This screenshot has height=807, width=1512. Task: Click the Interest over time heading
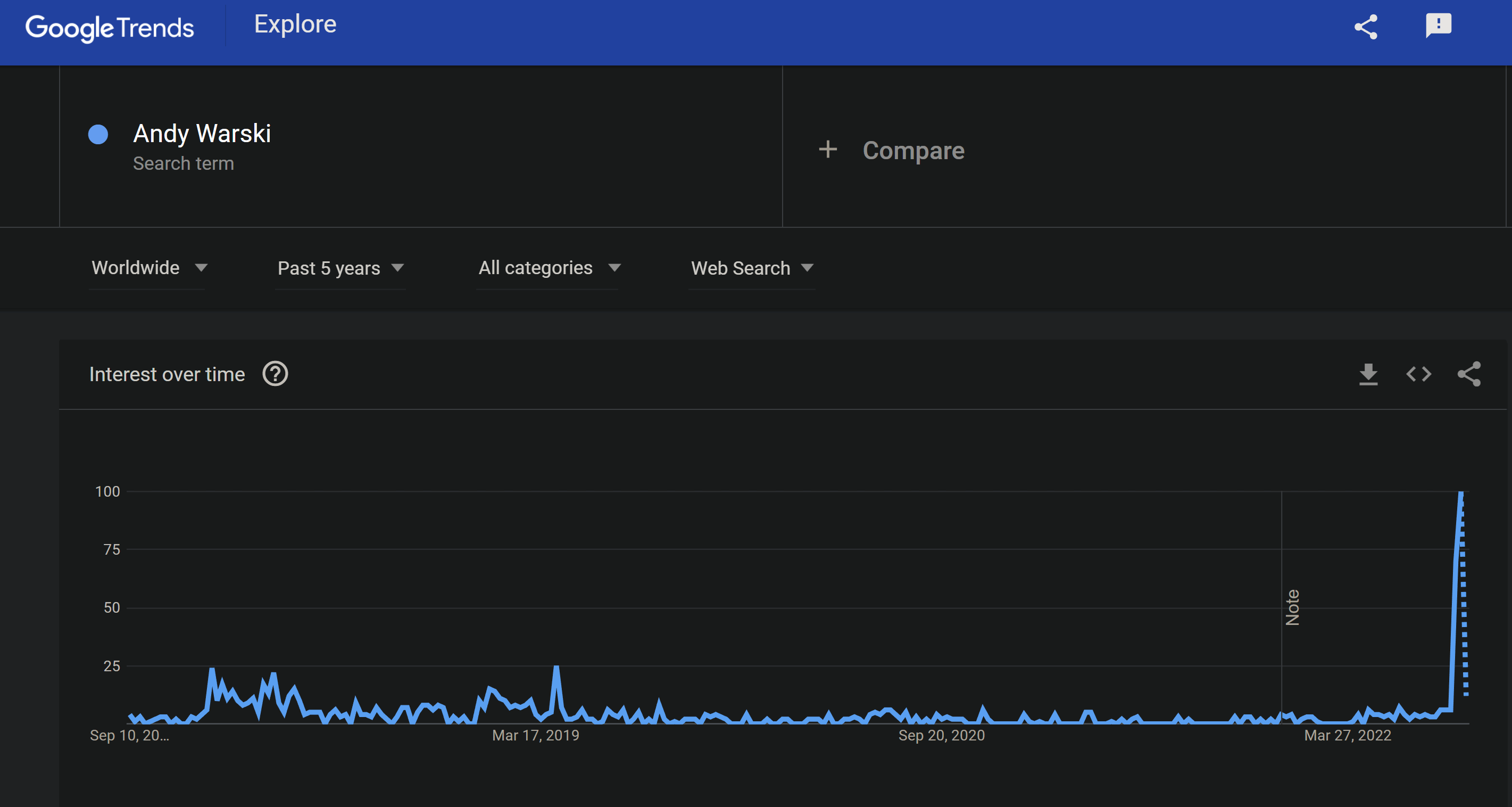(167, 374)
